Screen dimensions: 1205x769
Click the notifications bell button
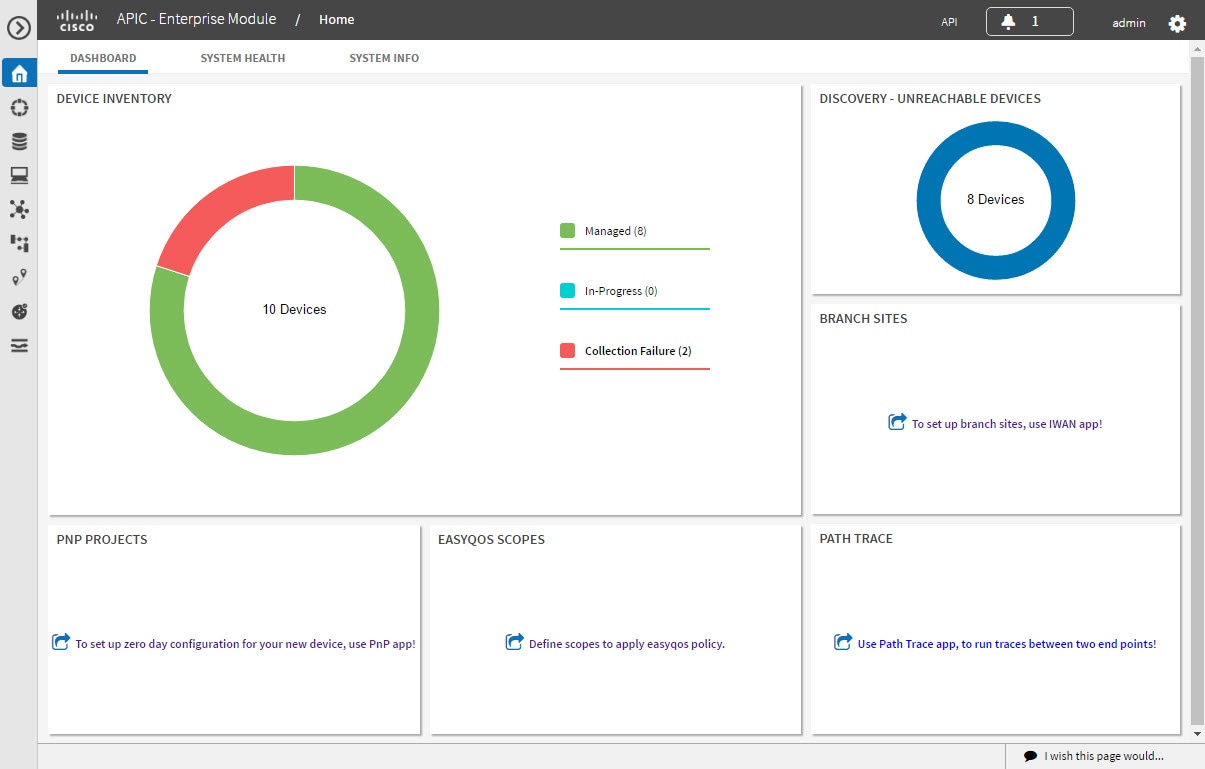[1029, 21]
